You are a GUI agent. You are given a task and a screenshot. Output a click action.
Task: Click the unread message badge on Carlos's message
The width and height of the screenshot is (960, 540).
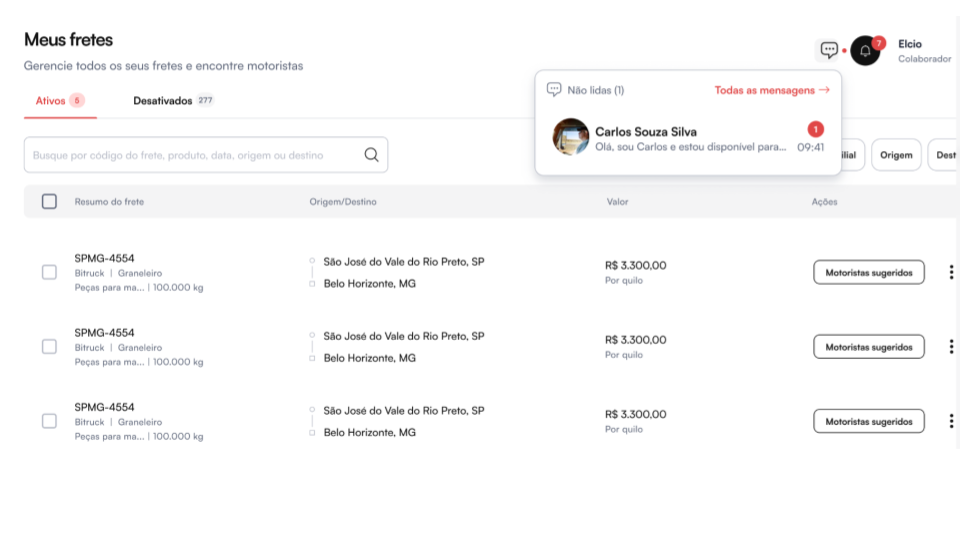point(815,129)
